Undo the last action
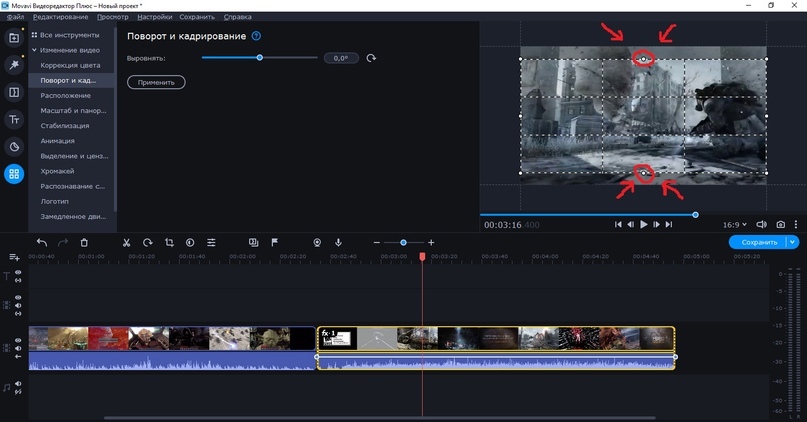Image resolution: width=807 pixels, height=422 pixels. [42, 242]
